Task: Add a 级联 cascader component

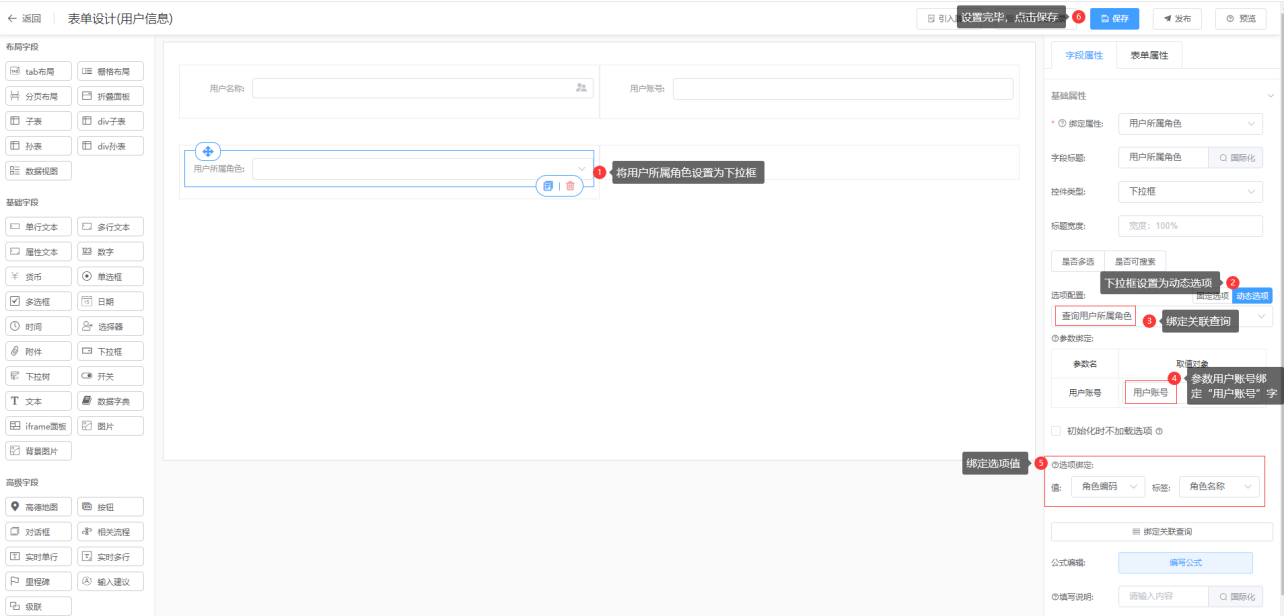Action: 38,606
